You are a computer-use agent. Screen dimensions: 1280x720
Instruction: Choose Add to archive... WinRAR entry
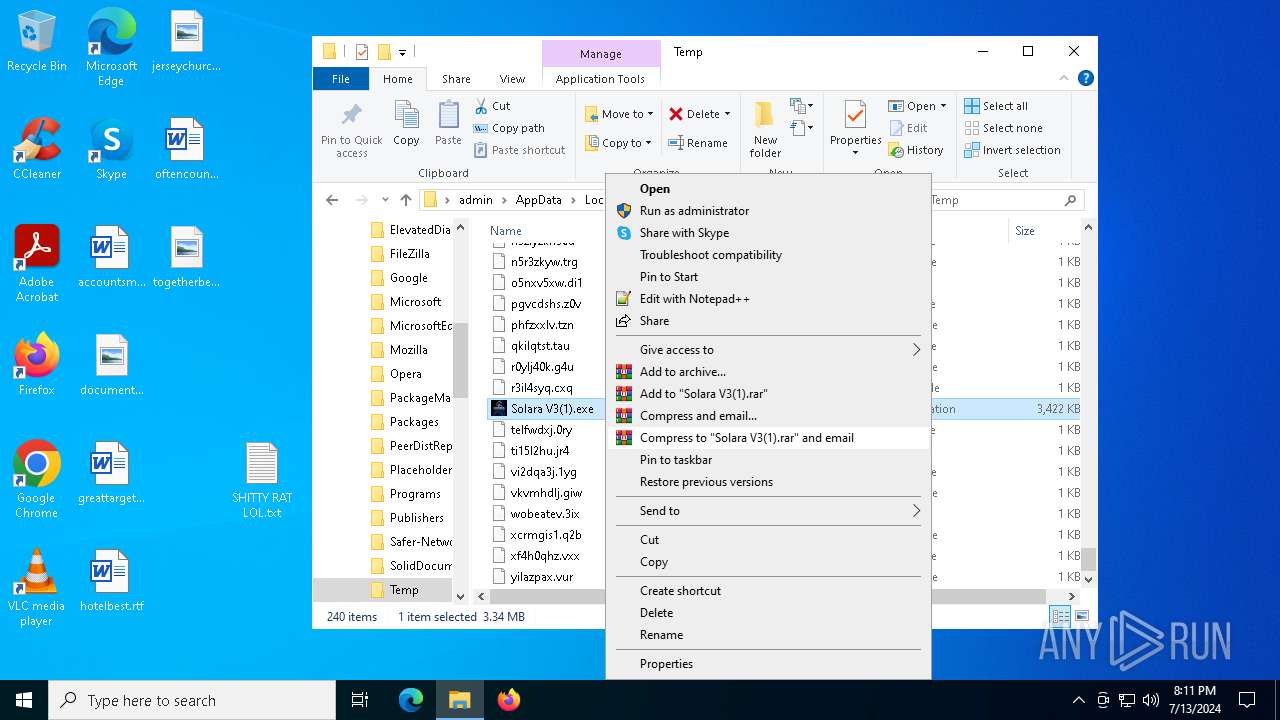pyautogui.click(x=769, y=372)
